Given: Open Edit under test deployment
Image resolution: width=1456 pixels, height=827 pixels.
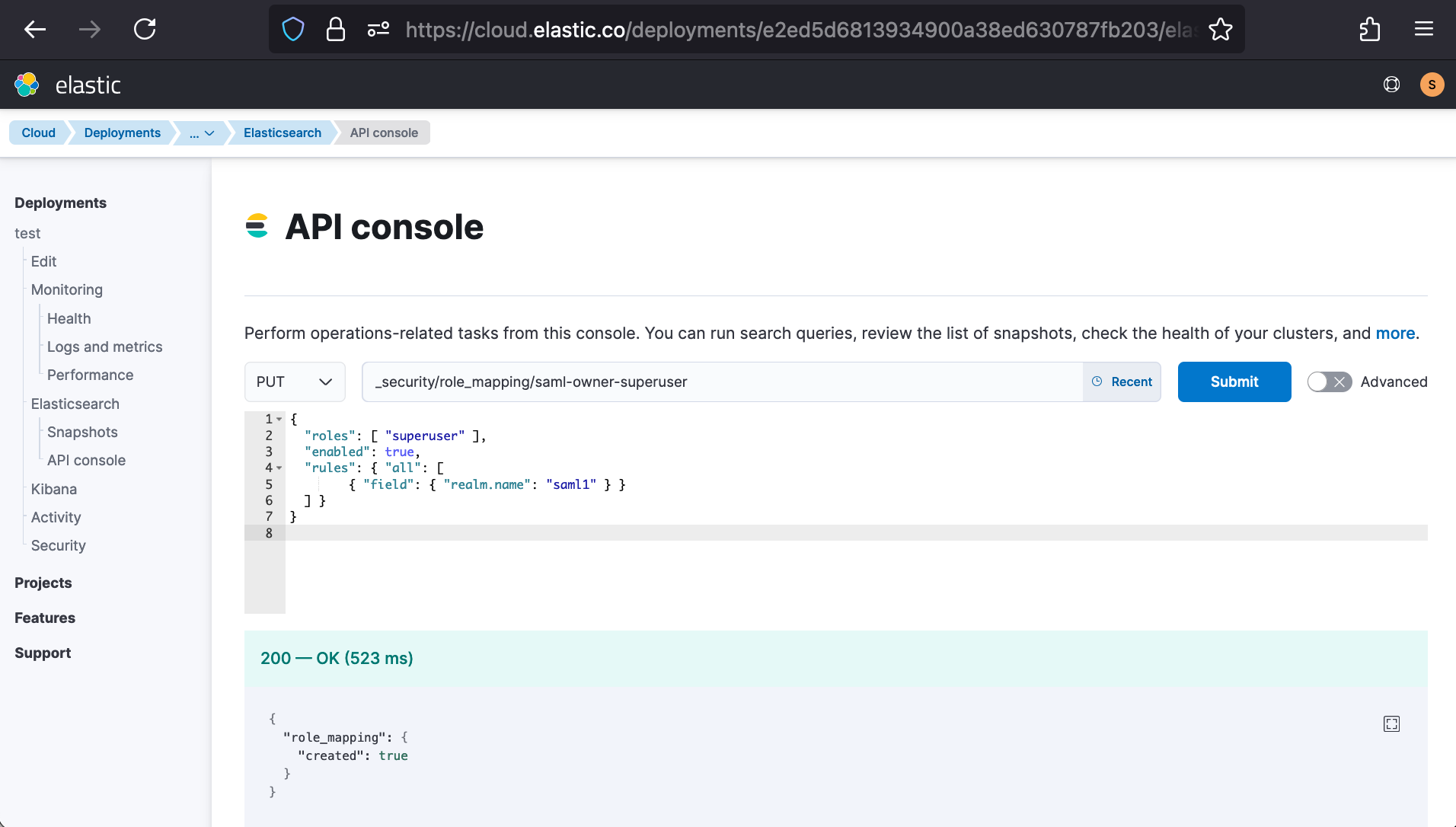Looking at the screenshot, I should (43, 261).
